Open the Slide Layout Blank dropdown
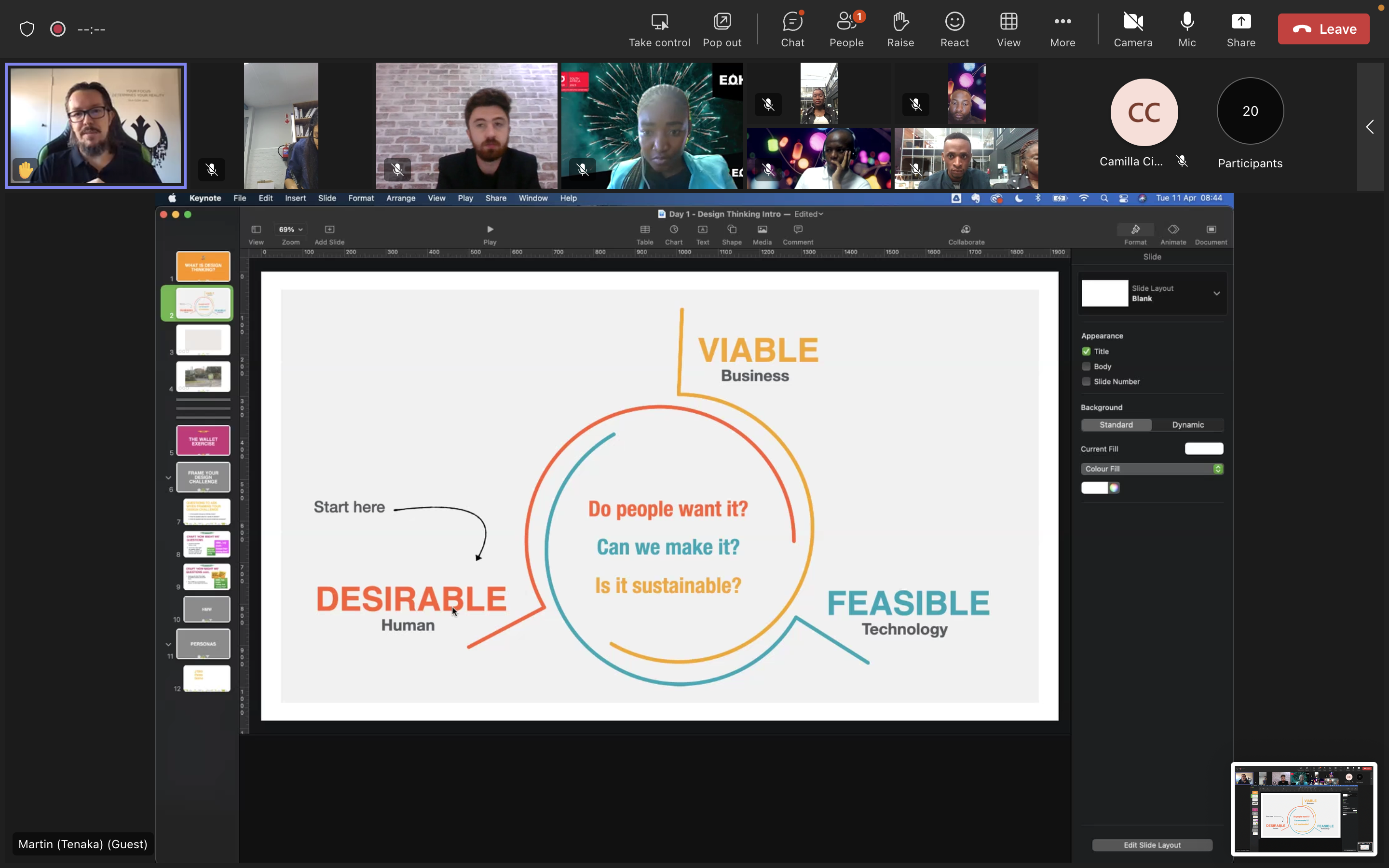The height and width of the screenshot is (868, 1389). (x=1216, y=293)
